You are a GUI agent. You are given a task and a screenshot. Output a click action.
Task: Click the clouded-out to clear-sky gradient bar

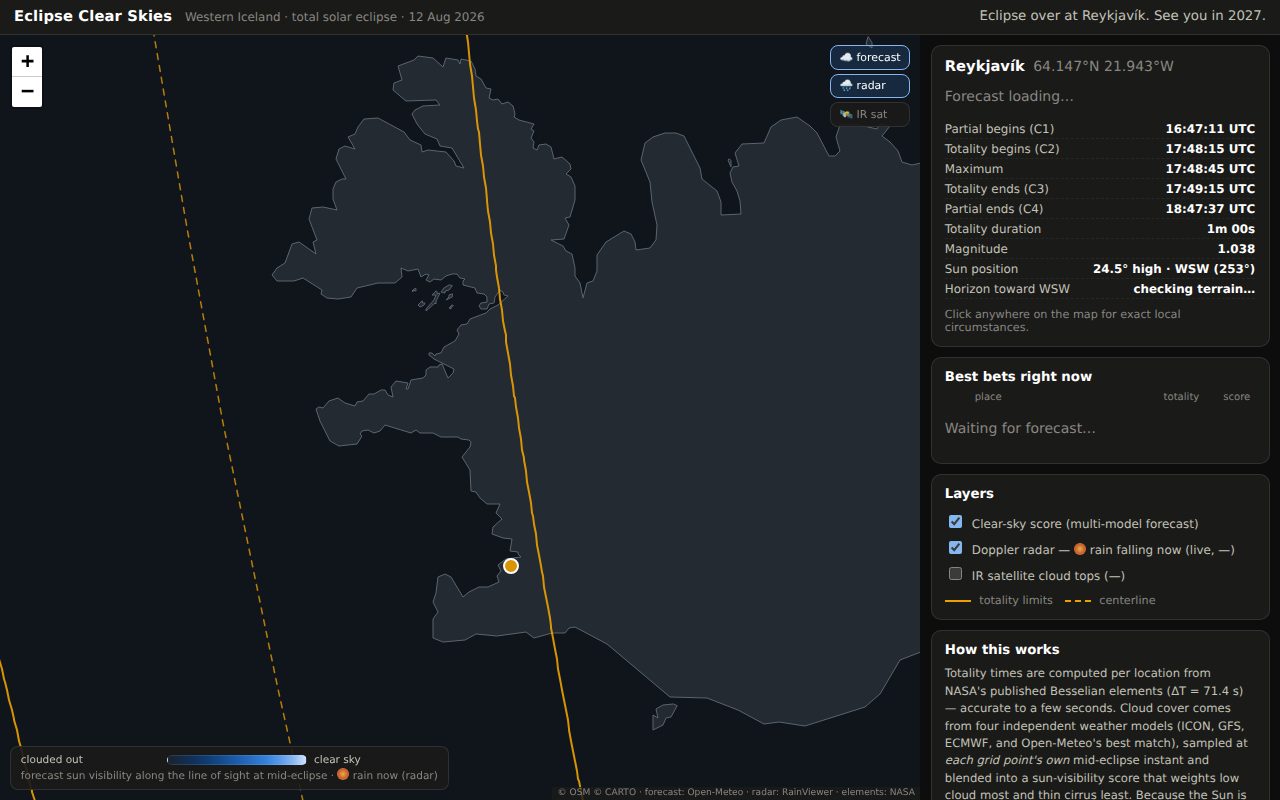237,760
